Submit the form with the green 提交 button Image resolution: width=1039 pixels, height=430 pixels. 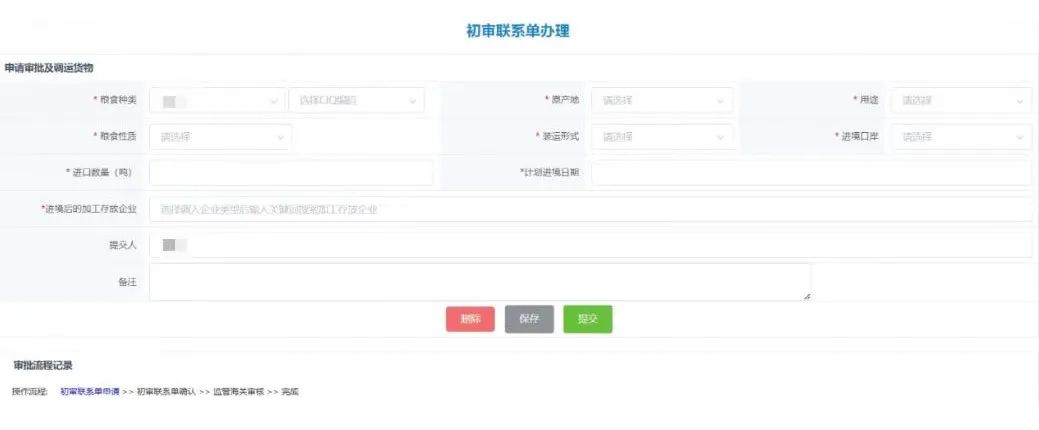(x=587, y=319)
